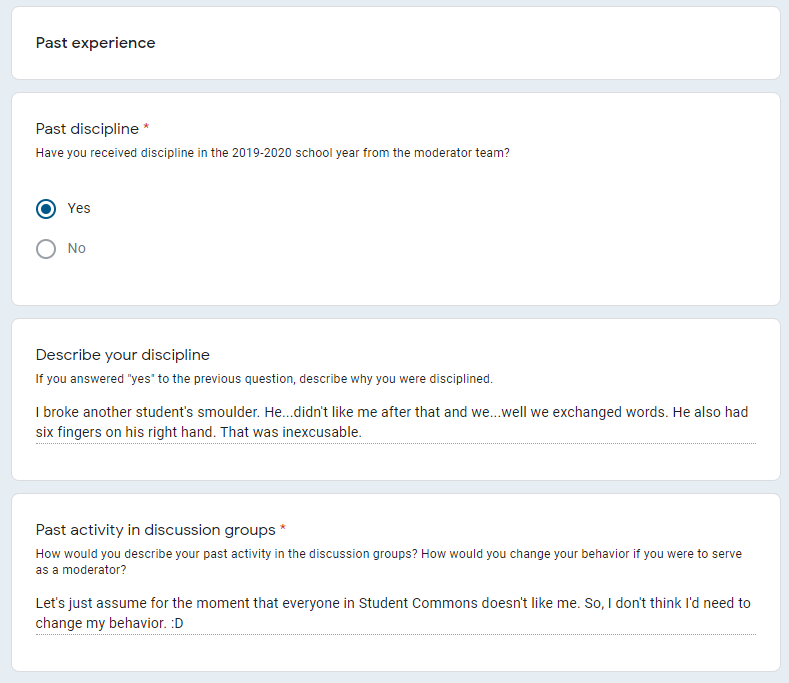Click the "Past activity in discussion groups" title
This screenshot has height=683, width=789.
coord(155,529)
